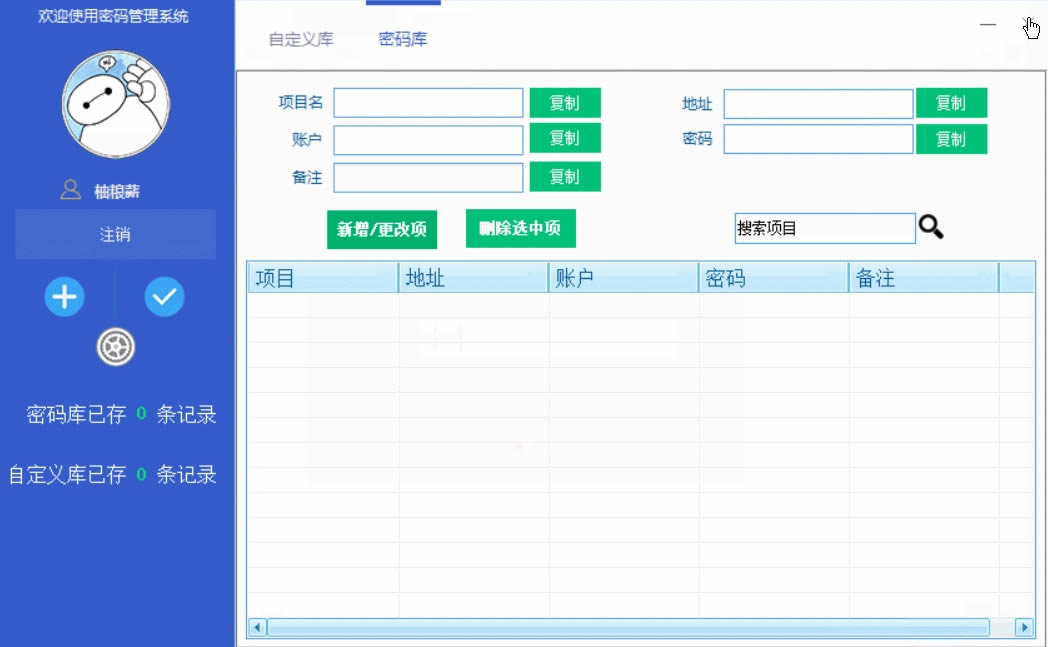This screenshot has height=647, width=1048.
Task: Click the Baymax profile avatar
Action: pos(116,104)
